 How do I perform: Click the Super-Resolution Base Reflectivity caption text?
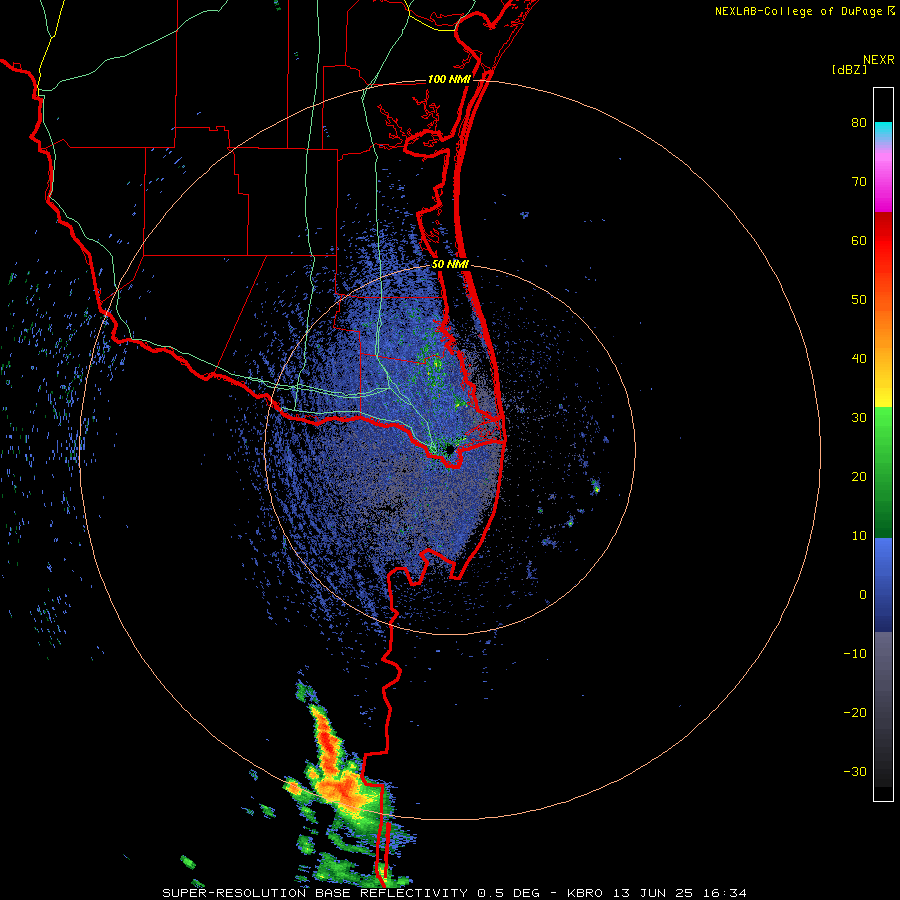pos(315,893)
